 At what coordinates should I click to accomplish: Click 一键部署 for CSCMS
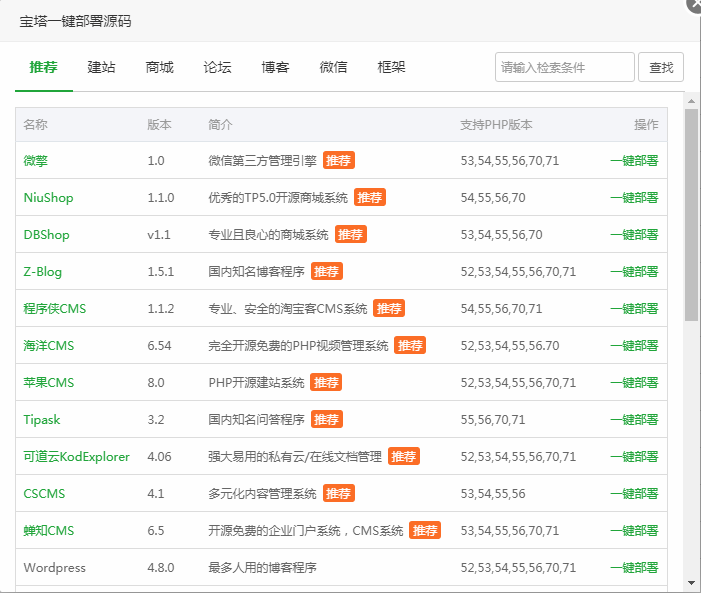tap(634, 494)
